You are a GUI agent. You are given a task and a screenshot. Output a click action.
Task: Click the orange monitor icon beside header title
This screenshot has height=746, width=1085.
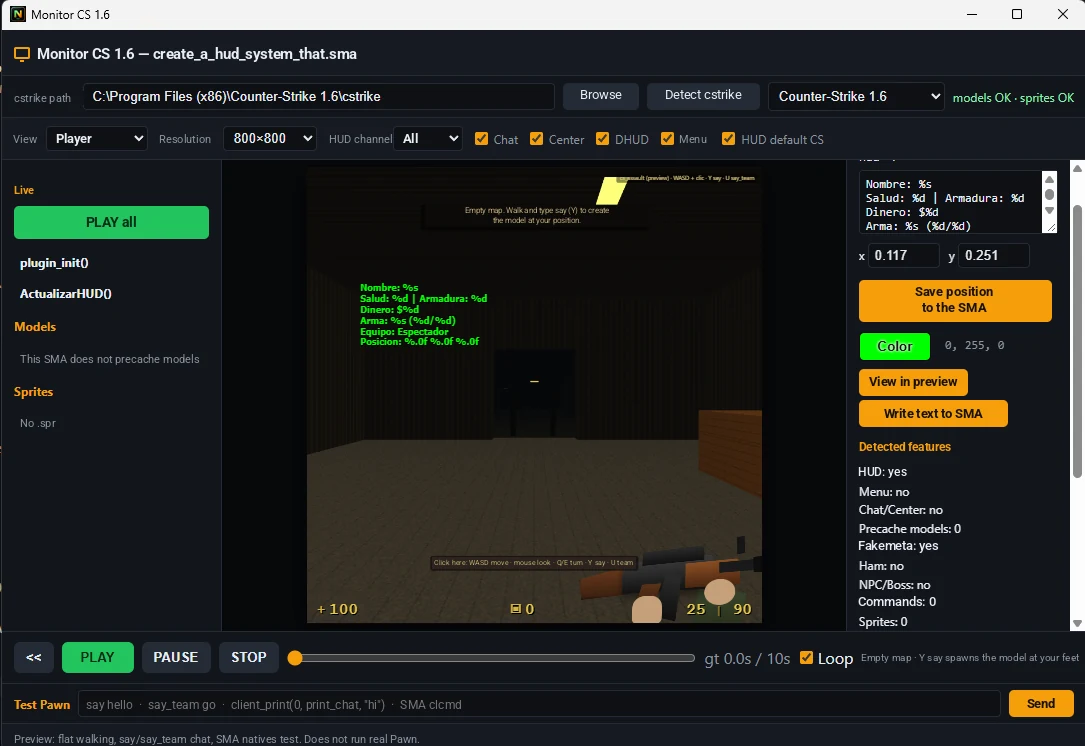point(22,54)
